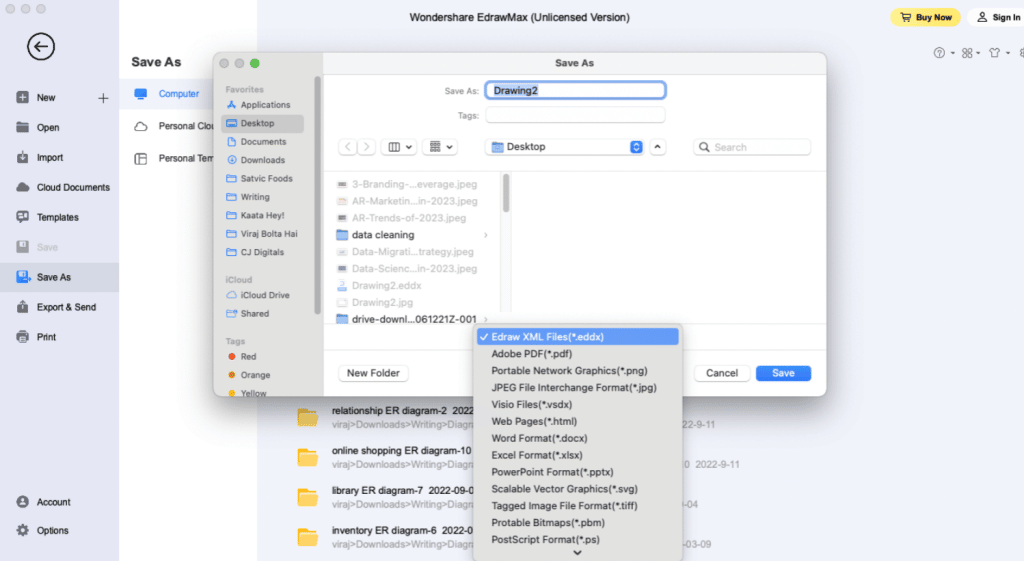Viewport: 1024px width, 561px height.
Task: Open iCloud Drive in the dialog sidebar
Action: point(263,295)
